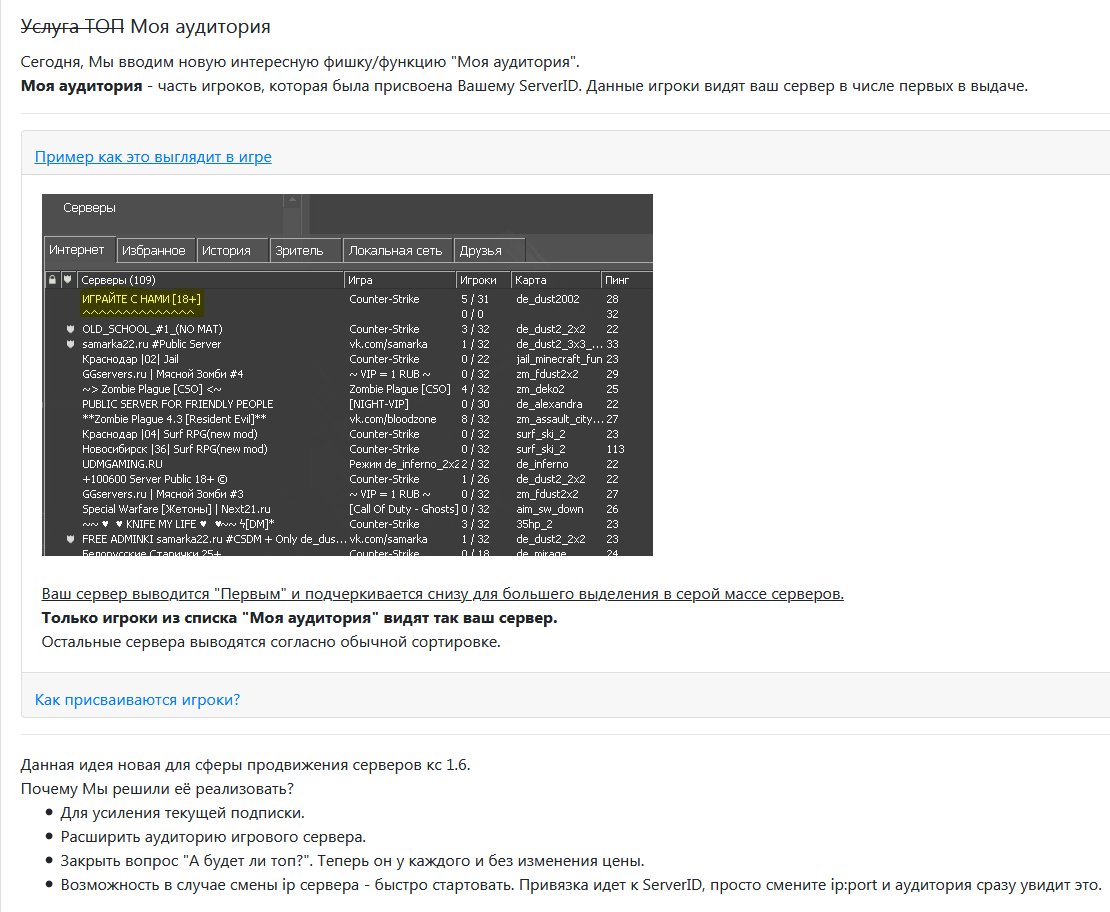Click shield icon beside OLD_SCHOOL_#1_(NO MAT)

[x=70, y=329]
